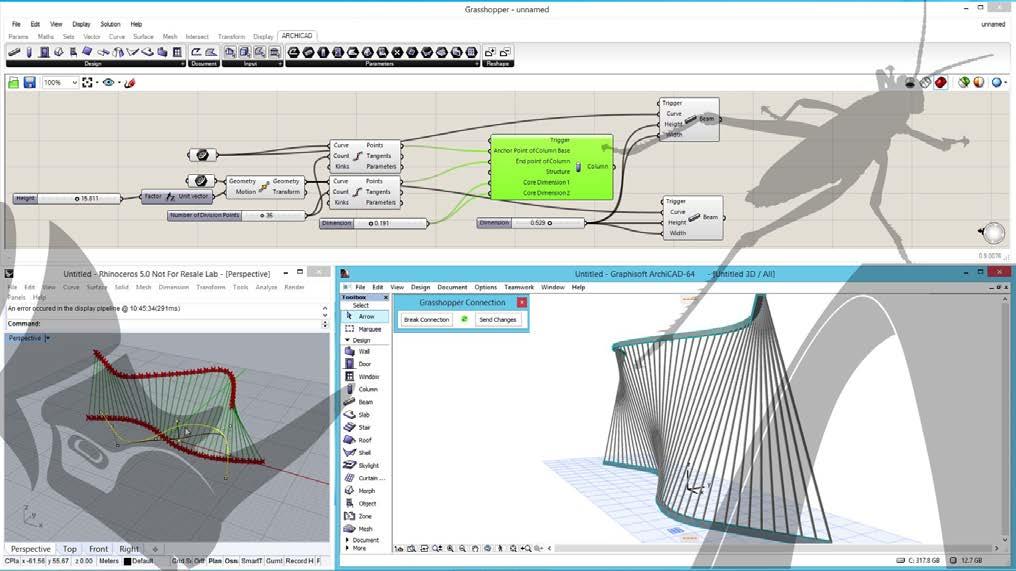1016x571 pixels.
Task: Close the Grasshopper Connection palette
Action: [x=522, y=302]
